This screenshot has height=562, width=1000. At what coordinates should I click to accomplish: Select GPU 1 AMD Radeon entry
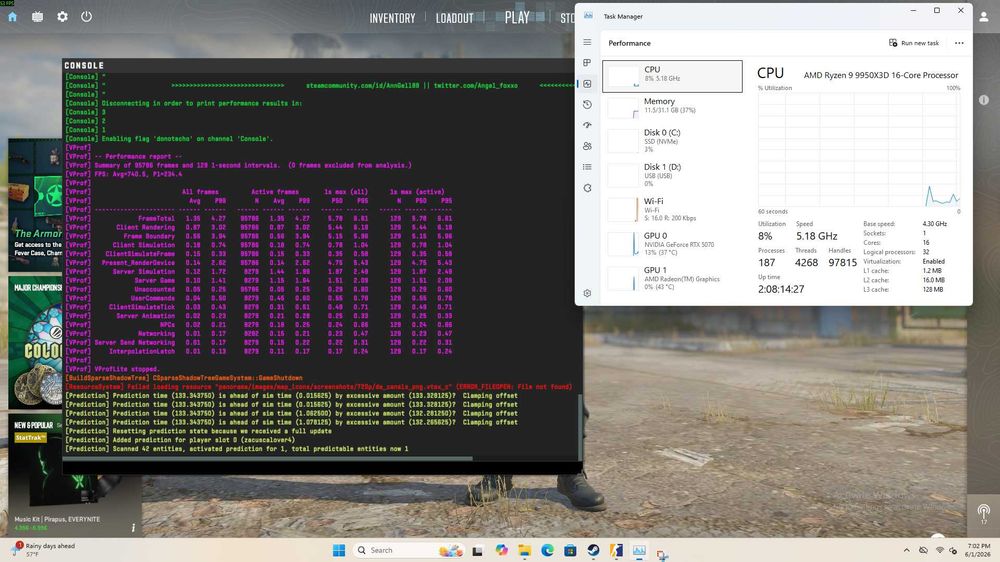point(672,278)
